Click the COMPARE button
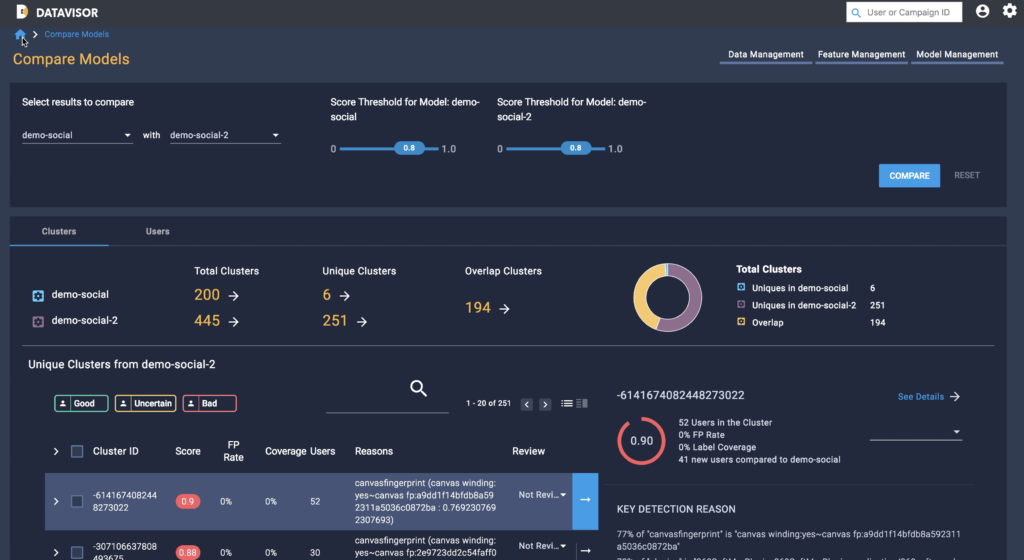This screenshot has height=560, width=1024. [909, 176]
